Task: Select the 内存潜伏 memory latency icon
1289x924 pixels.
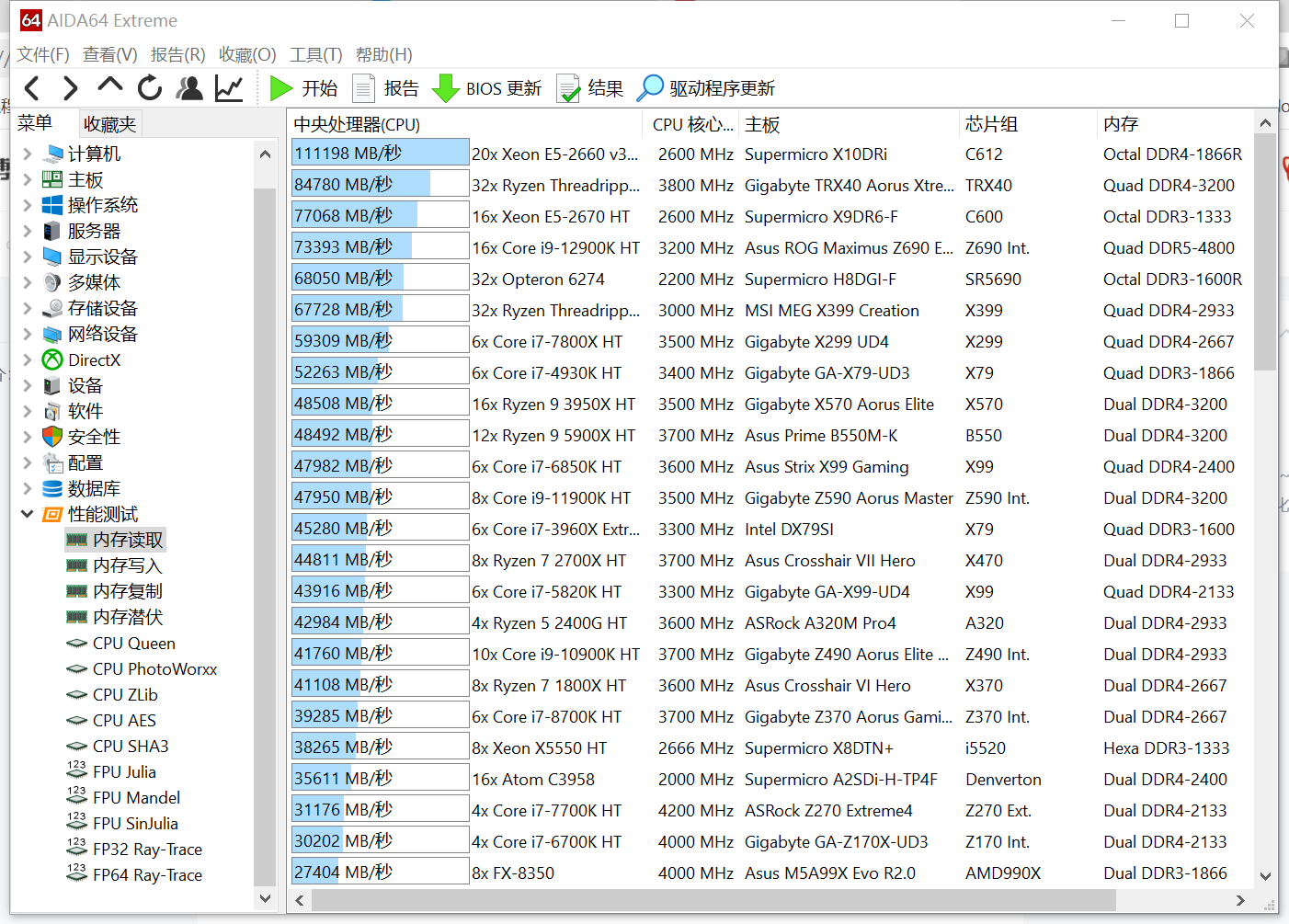Action: tap(77, 617)
